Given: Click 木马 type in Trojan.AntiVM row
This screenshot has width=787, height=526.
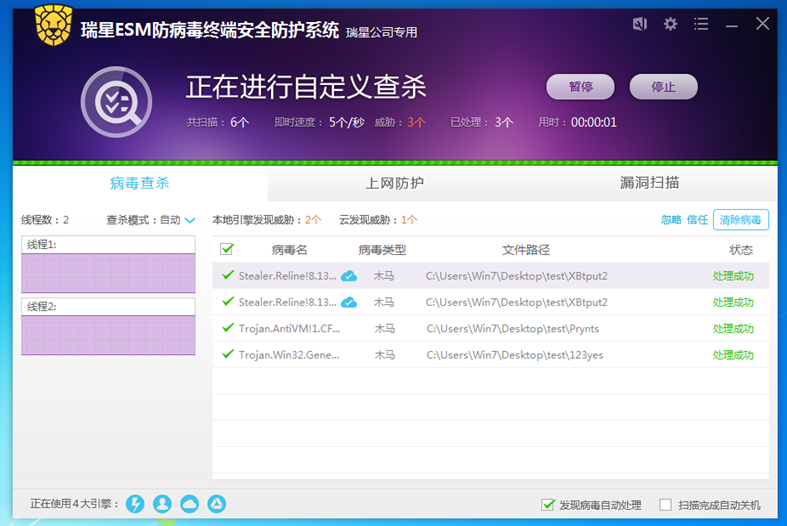Looking at the screenshot, I should (x=384, y=329).
